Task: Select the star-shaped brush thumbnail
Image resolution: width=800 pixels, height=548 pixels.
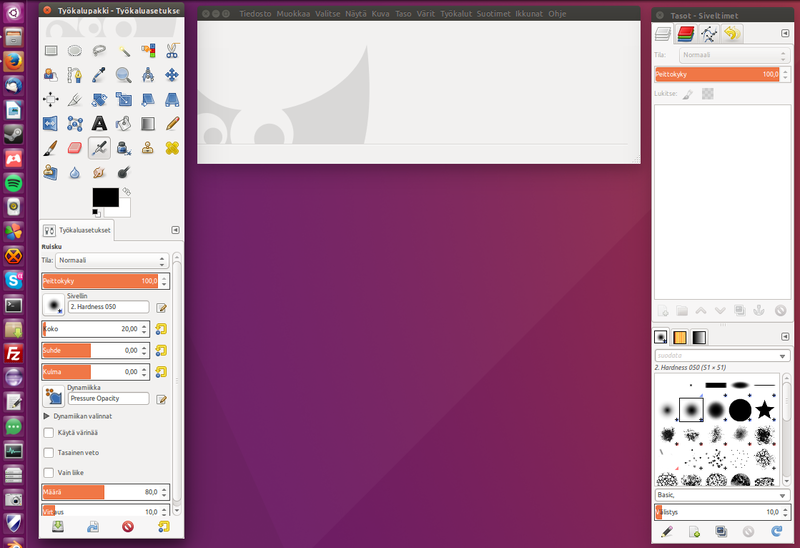Action: pyautogui.click(x=765, y=409)
